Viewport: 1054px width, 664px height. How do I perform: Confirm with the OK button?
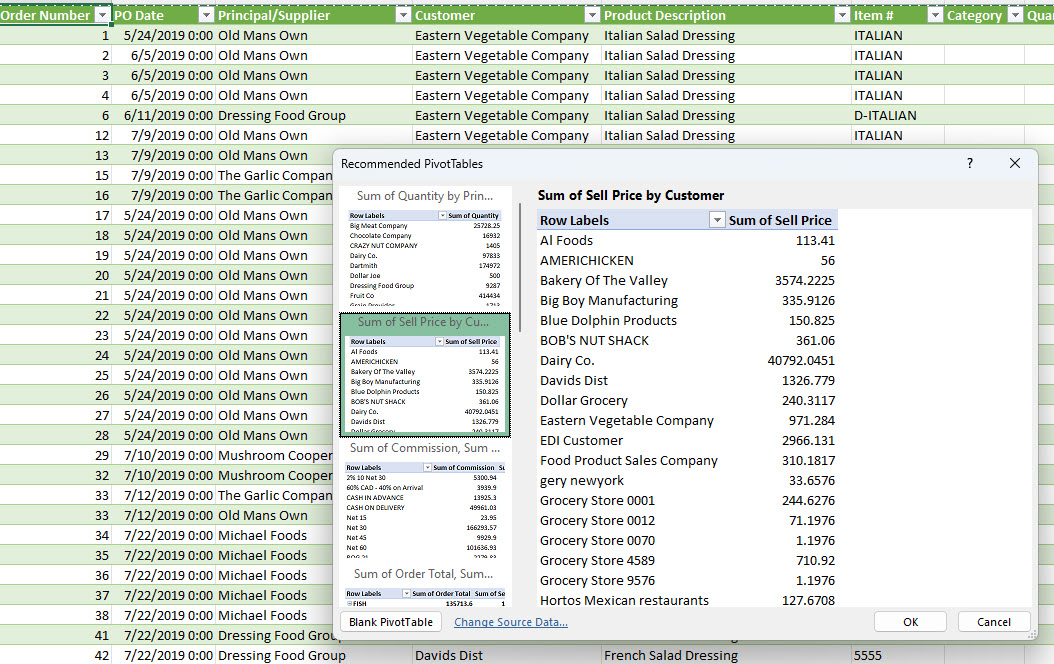coord(910,622)
